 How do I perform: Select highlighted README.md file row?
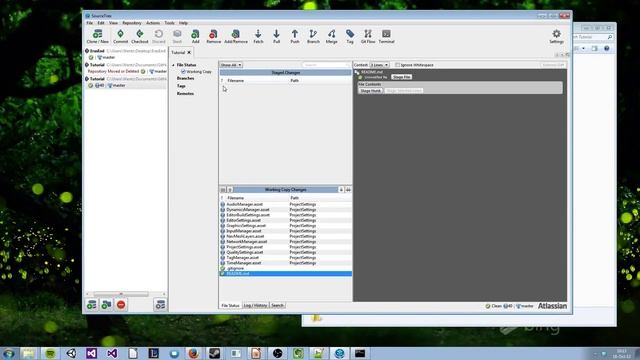(x=285, y=273)
